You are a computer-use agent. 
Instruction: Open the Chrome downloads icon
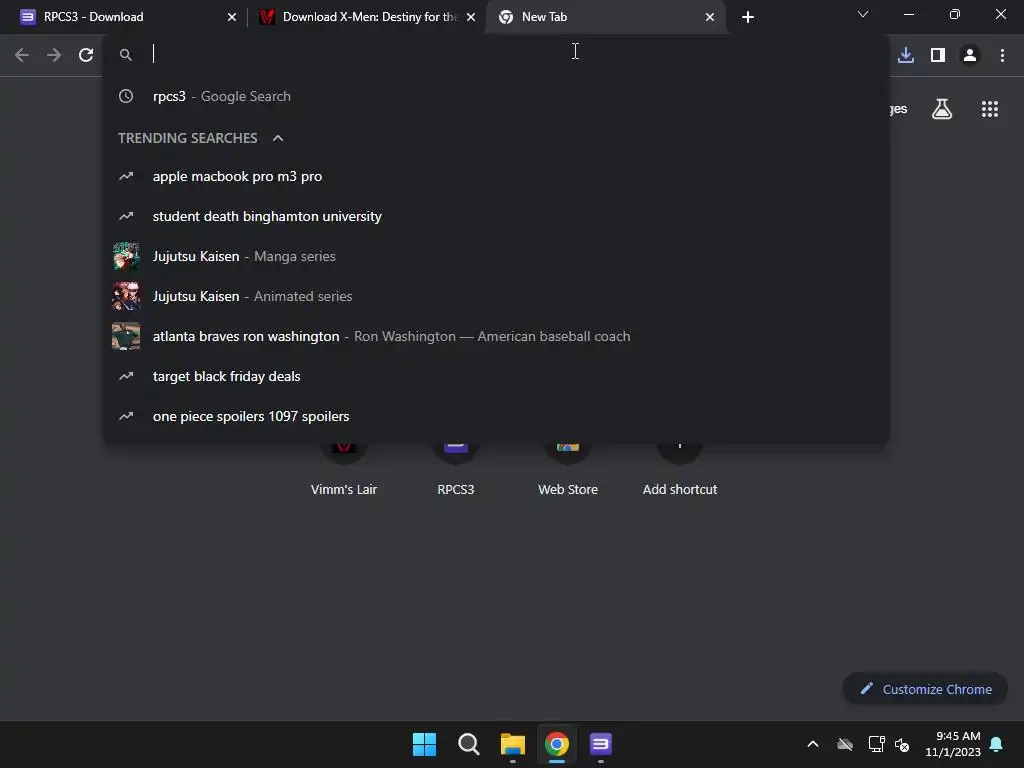click(x=906, y=55)
